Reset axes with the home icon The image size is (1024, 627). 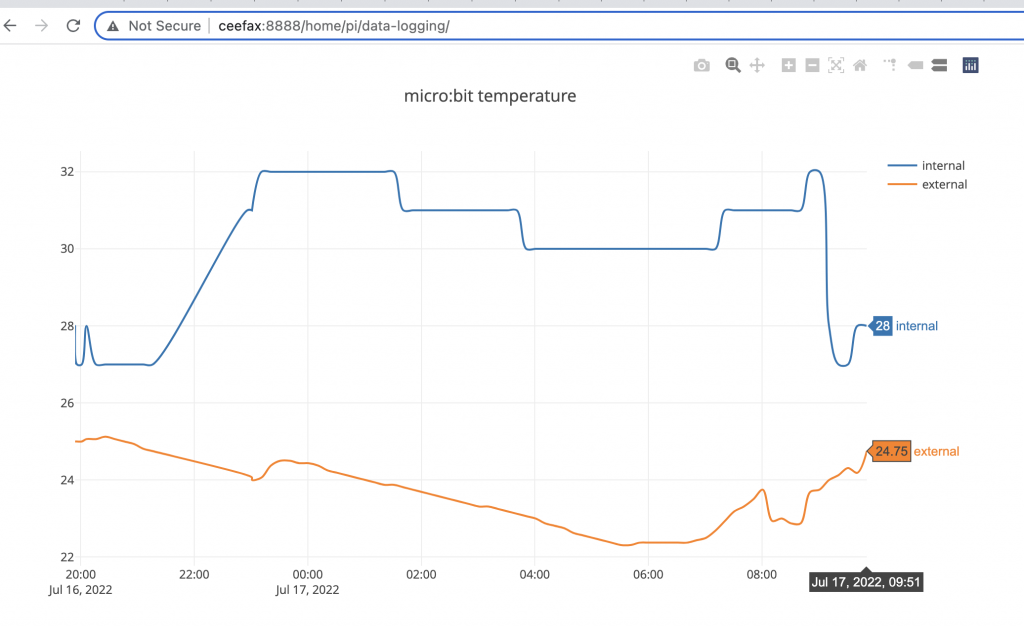click(859, 64)
